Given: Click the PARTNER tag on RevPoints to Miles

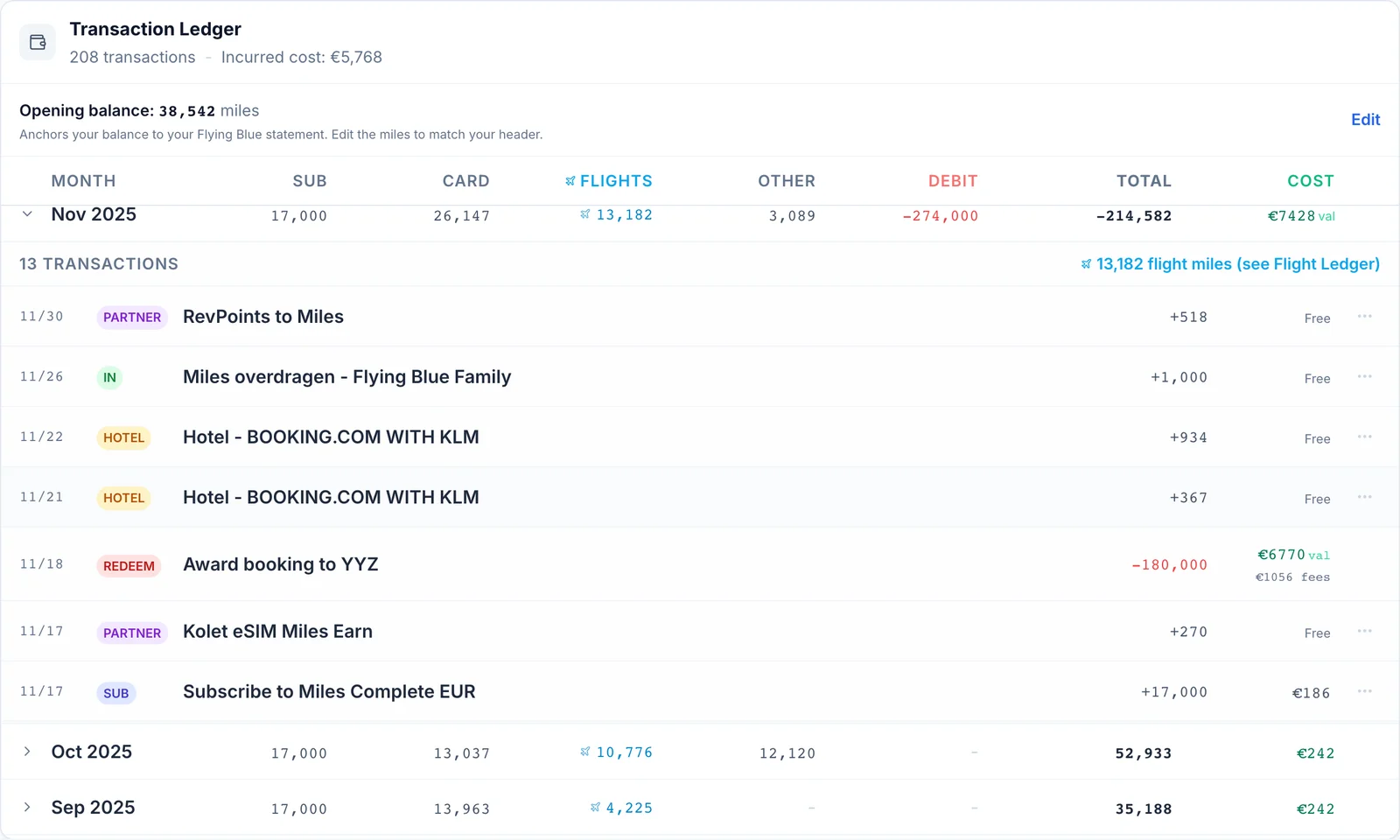Looking at the screenshot, I should (132, 318).
